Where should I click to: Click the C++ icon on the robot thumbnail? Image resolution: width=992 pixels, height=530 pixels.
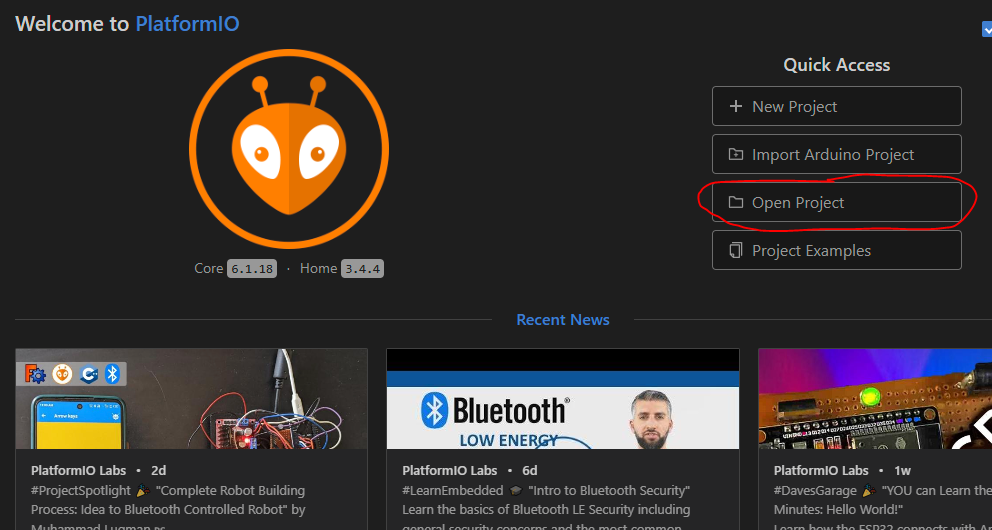(x=89, y=374)
